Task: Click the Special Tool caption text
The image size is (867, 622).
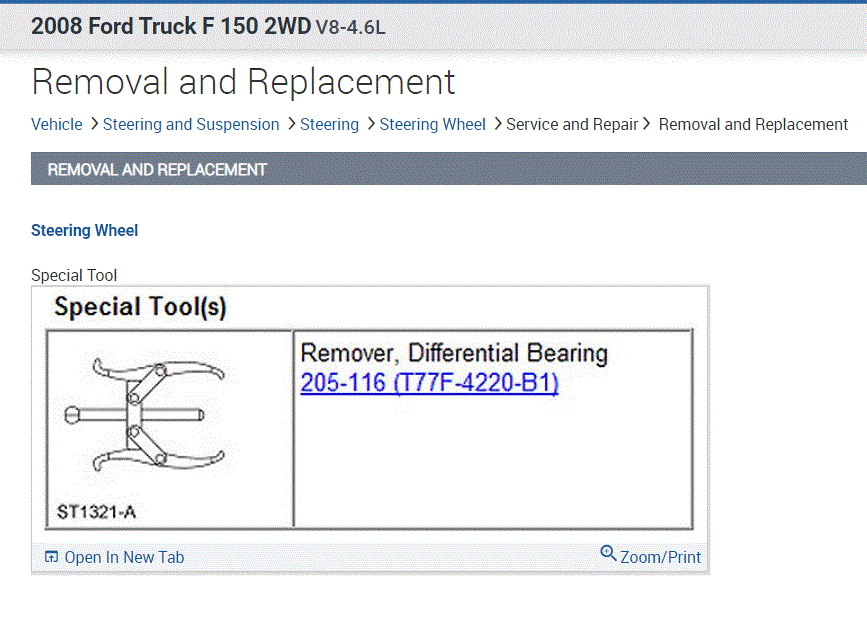Action: pos(74,275)
